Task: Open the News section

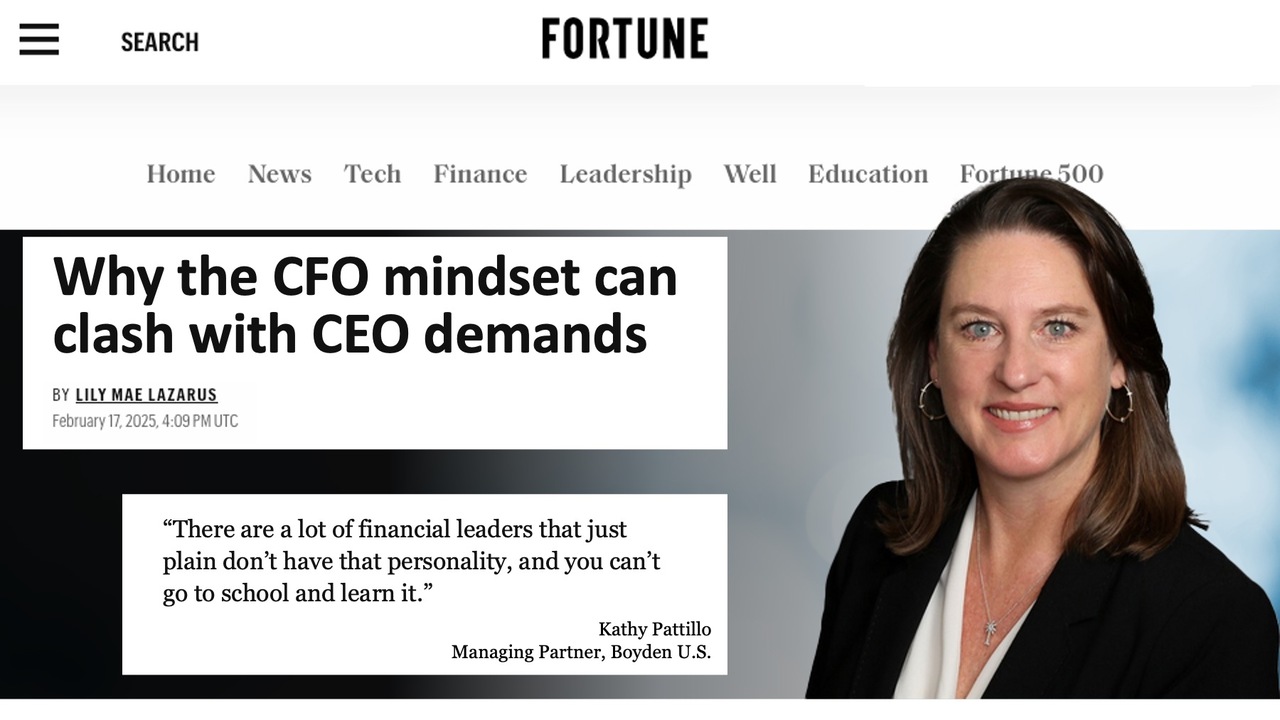Action: coord(280,174)
